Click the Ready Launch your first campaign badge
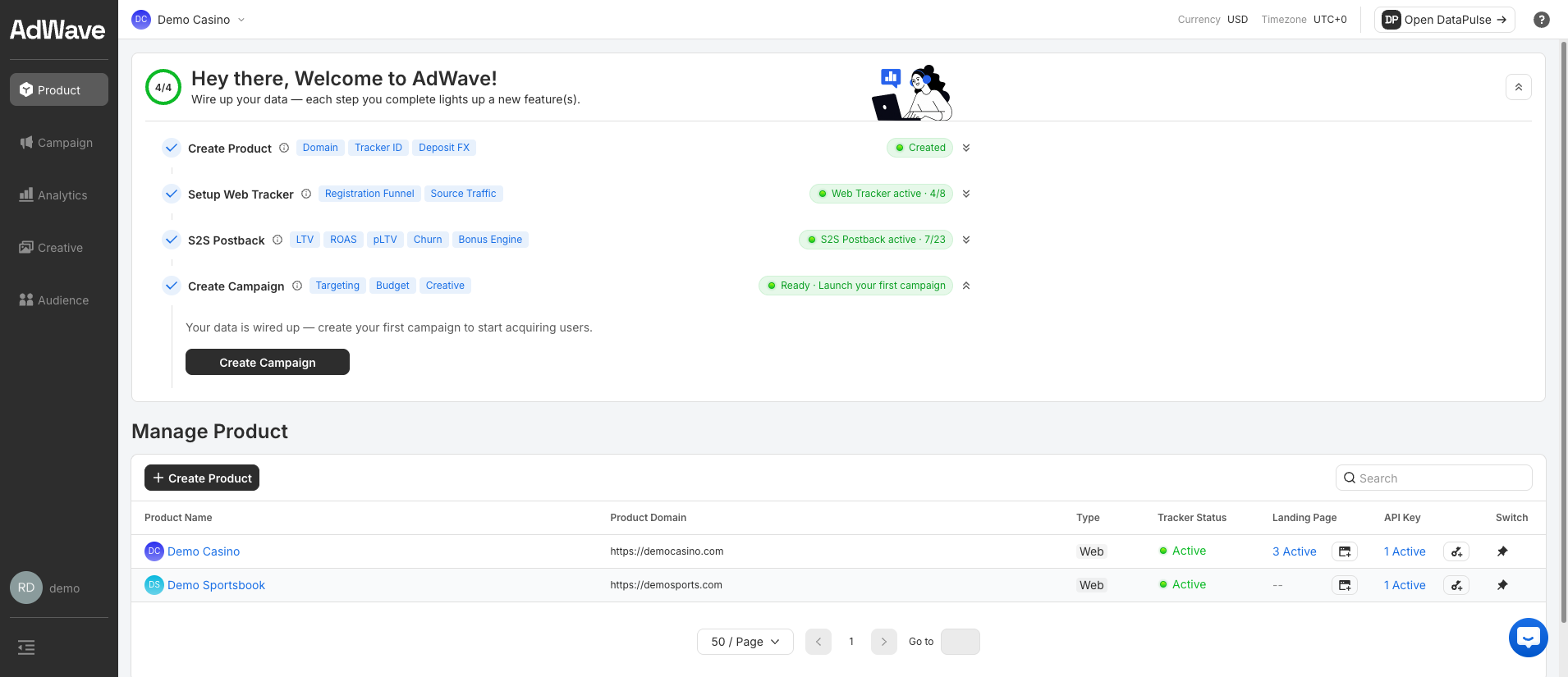 click(x=855, y=286)
